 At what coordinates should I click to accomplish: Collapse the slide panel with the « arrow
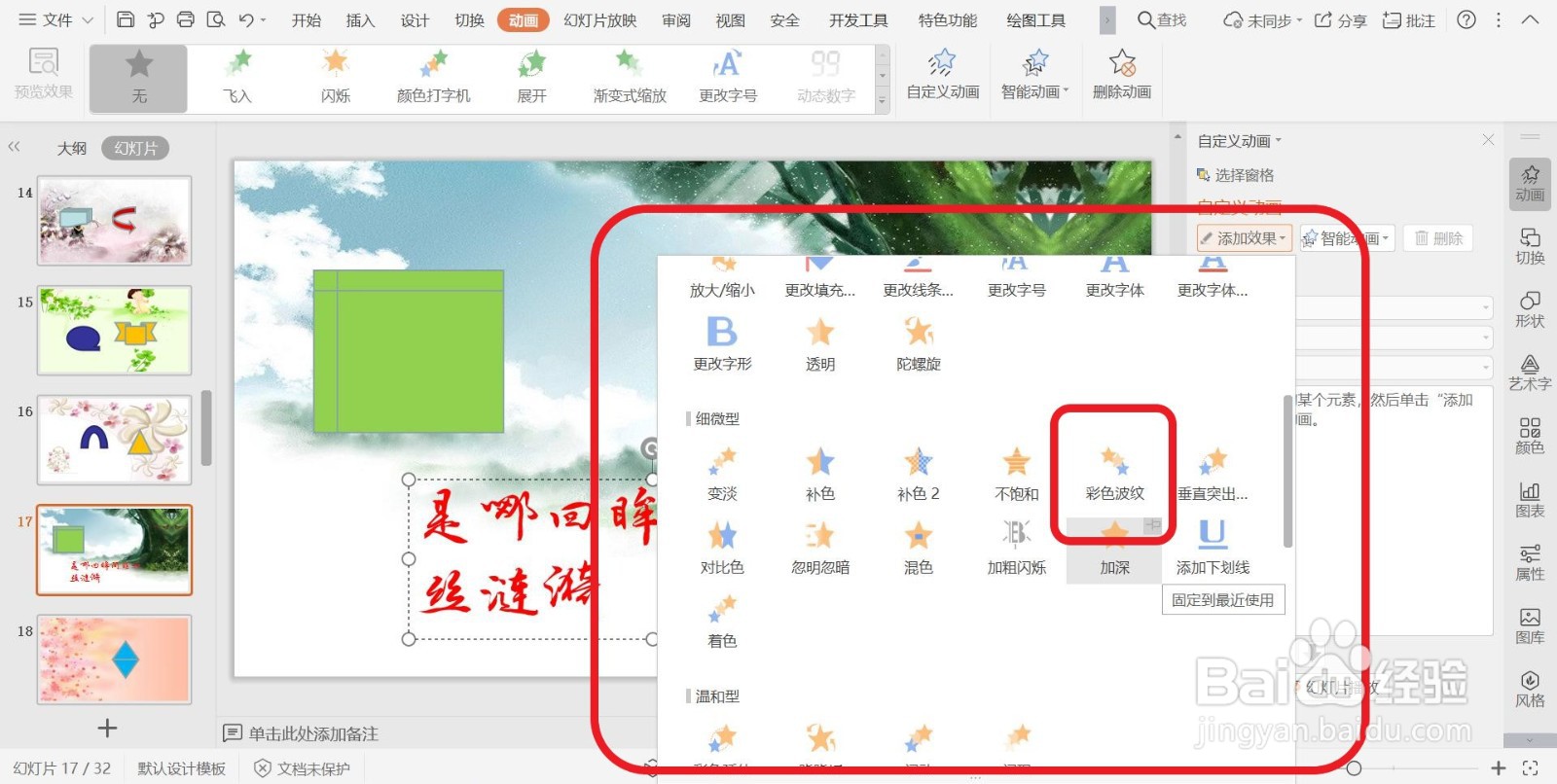click(15, 147)
